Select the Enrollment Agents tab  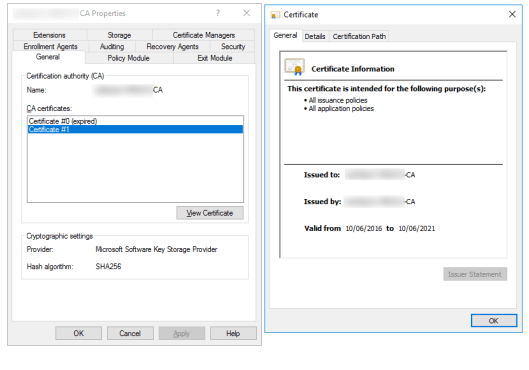(x=50, y=47)
